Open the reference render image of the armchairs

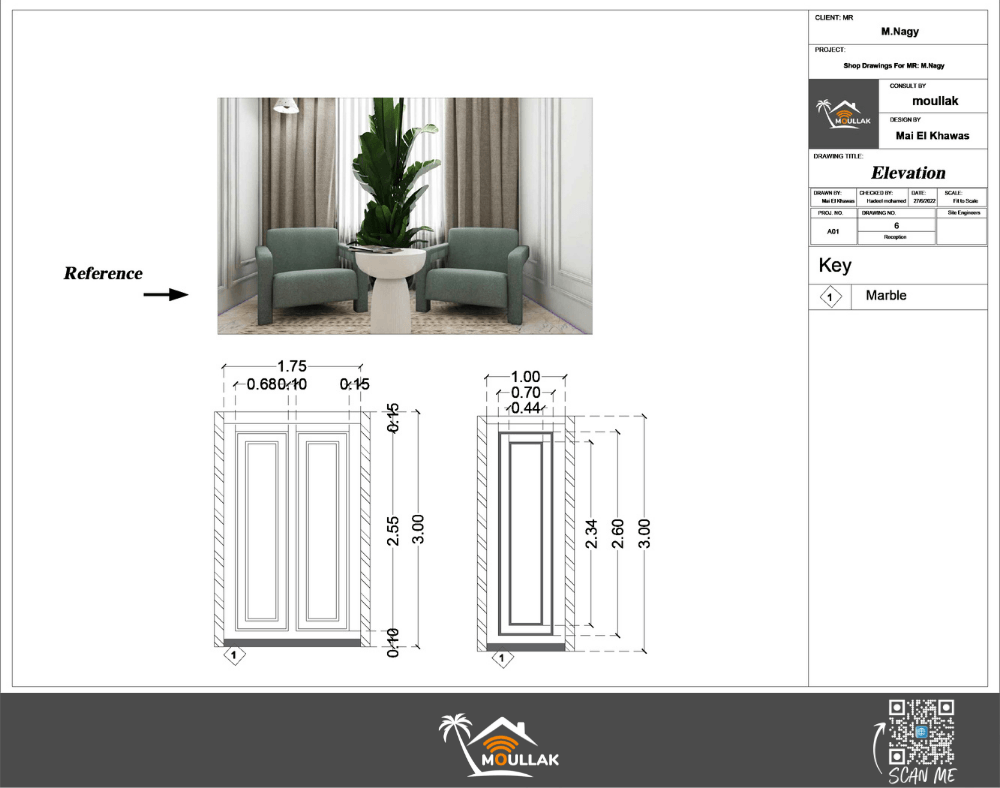pos(404,215)
